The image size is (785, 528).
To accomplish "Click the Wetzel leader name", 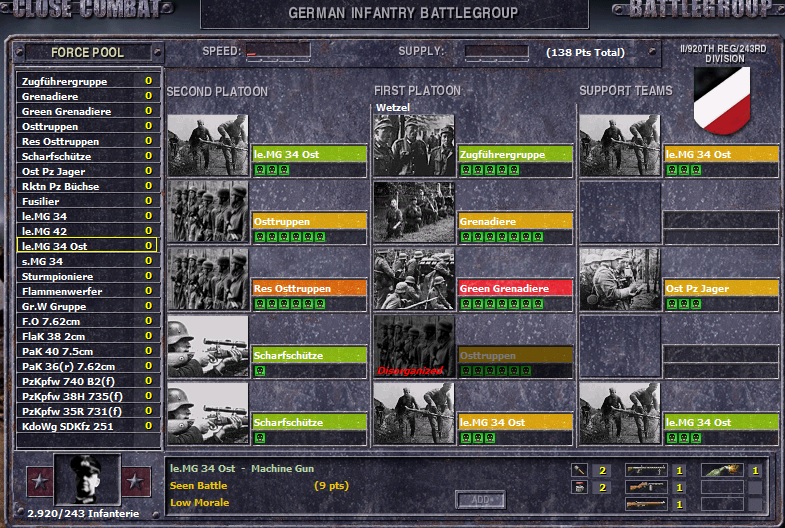I will pos(393,108).
